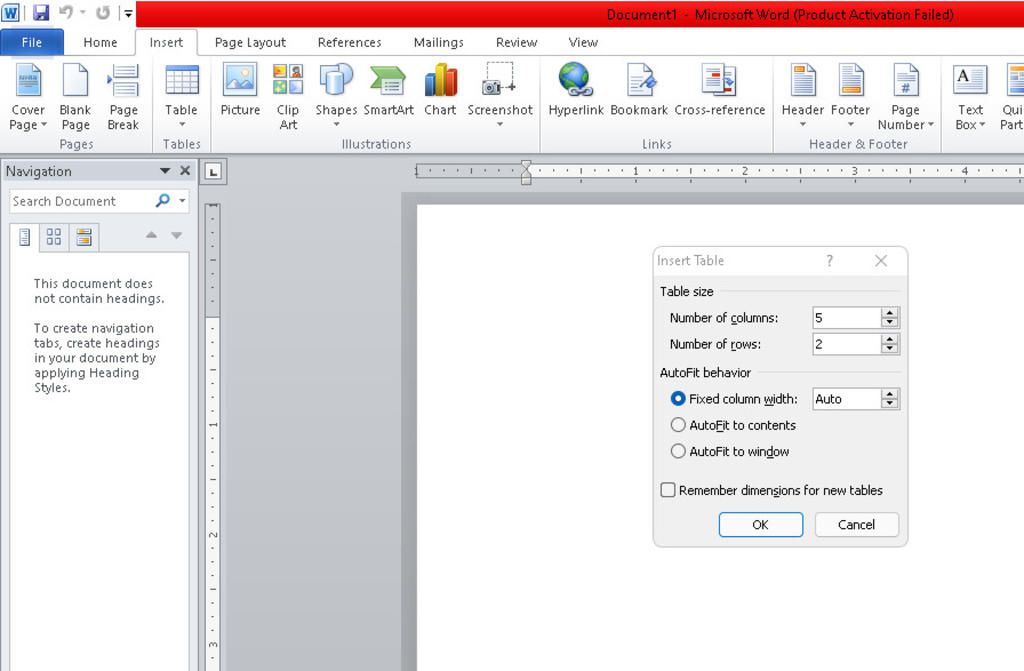The image size is (1024, 671).
Task: Open the File tab
Action: [32, 42]
